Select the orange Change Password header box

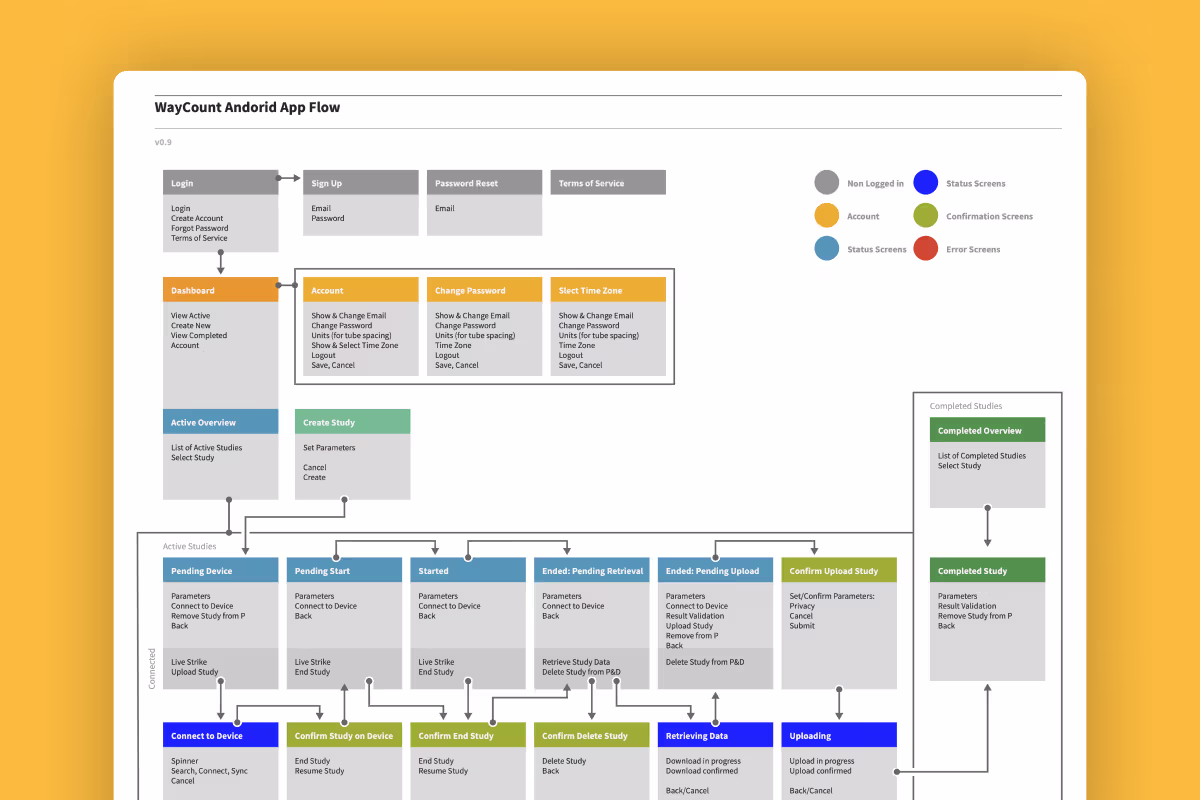tap(485, 290)
